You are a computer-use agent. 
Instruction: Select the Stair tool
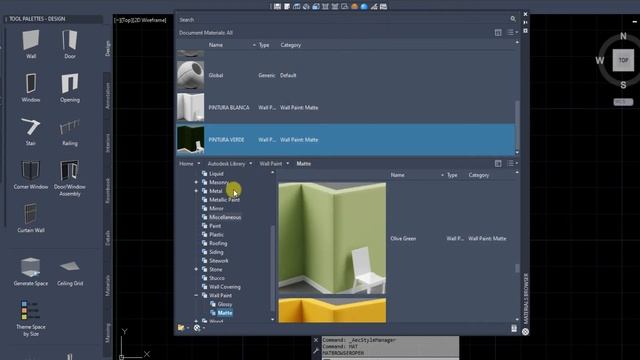click(31, 131)
